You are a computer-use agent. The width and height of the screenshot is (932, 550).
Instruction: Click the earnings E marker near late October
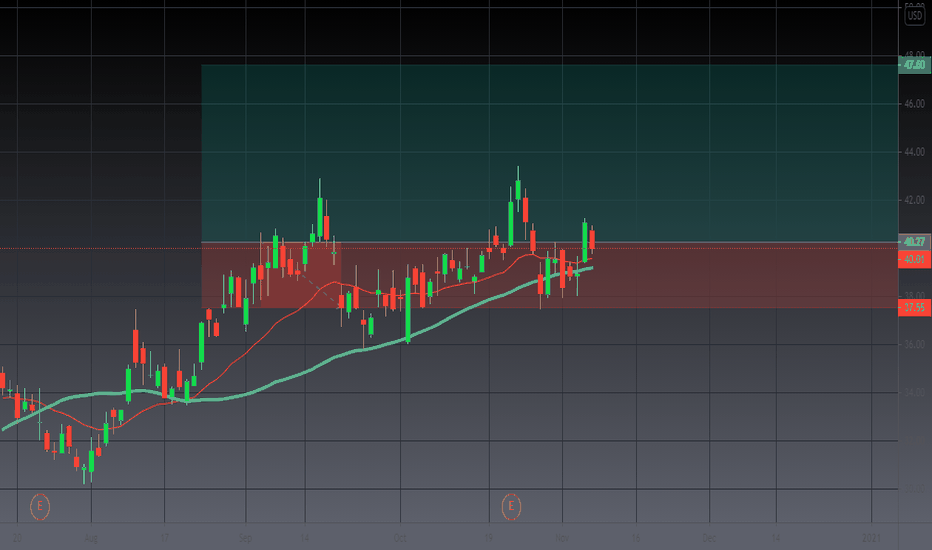click(511, 507)
